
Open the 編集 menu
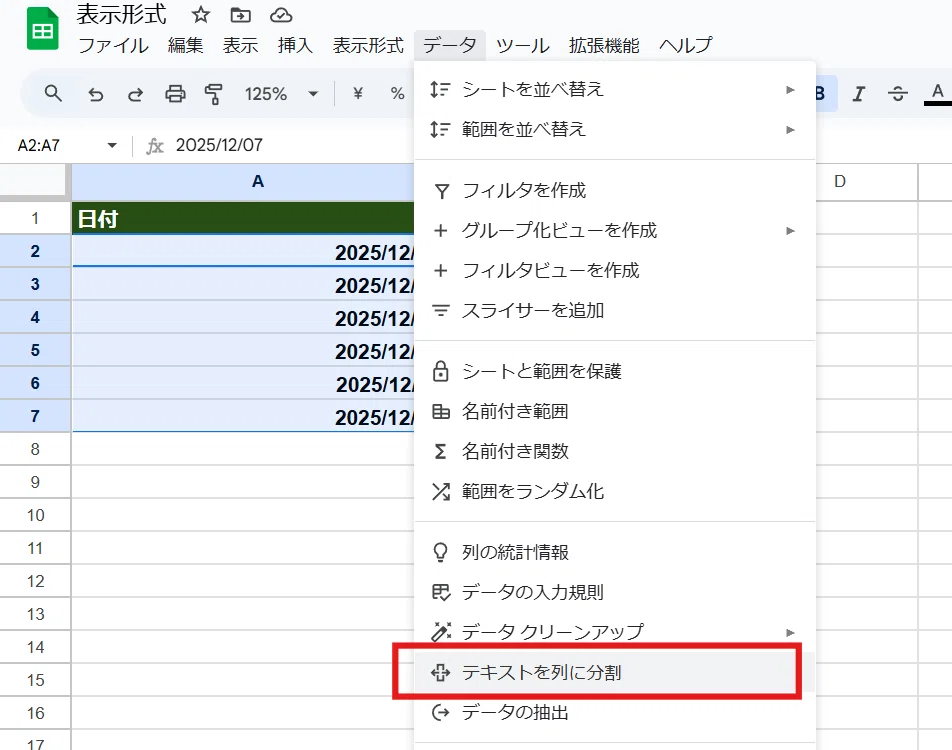click(185, 46)
